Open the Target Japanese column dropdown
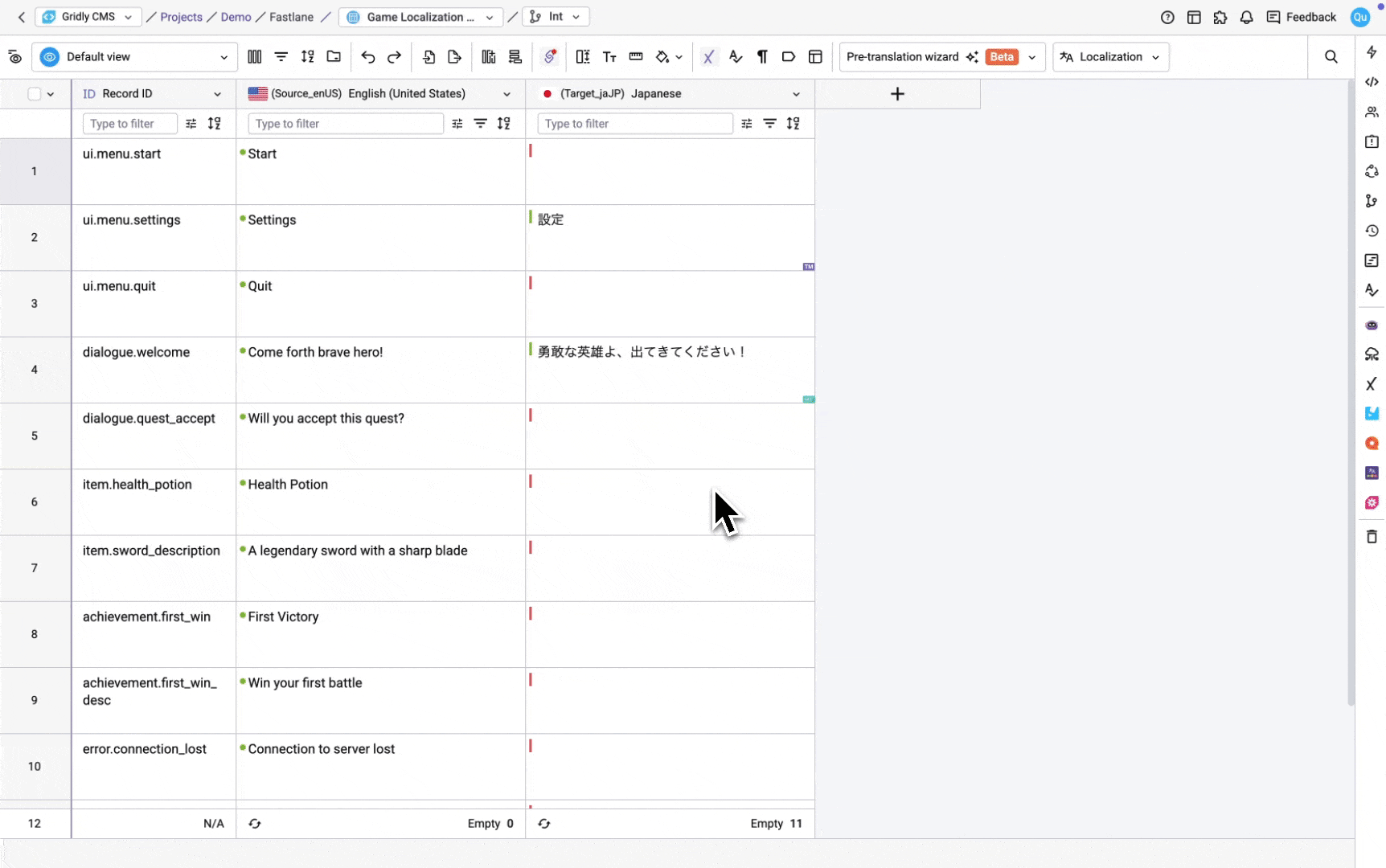The width and height of the screenshot is (1386, 868). pos(796,94)
